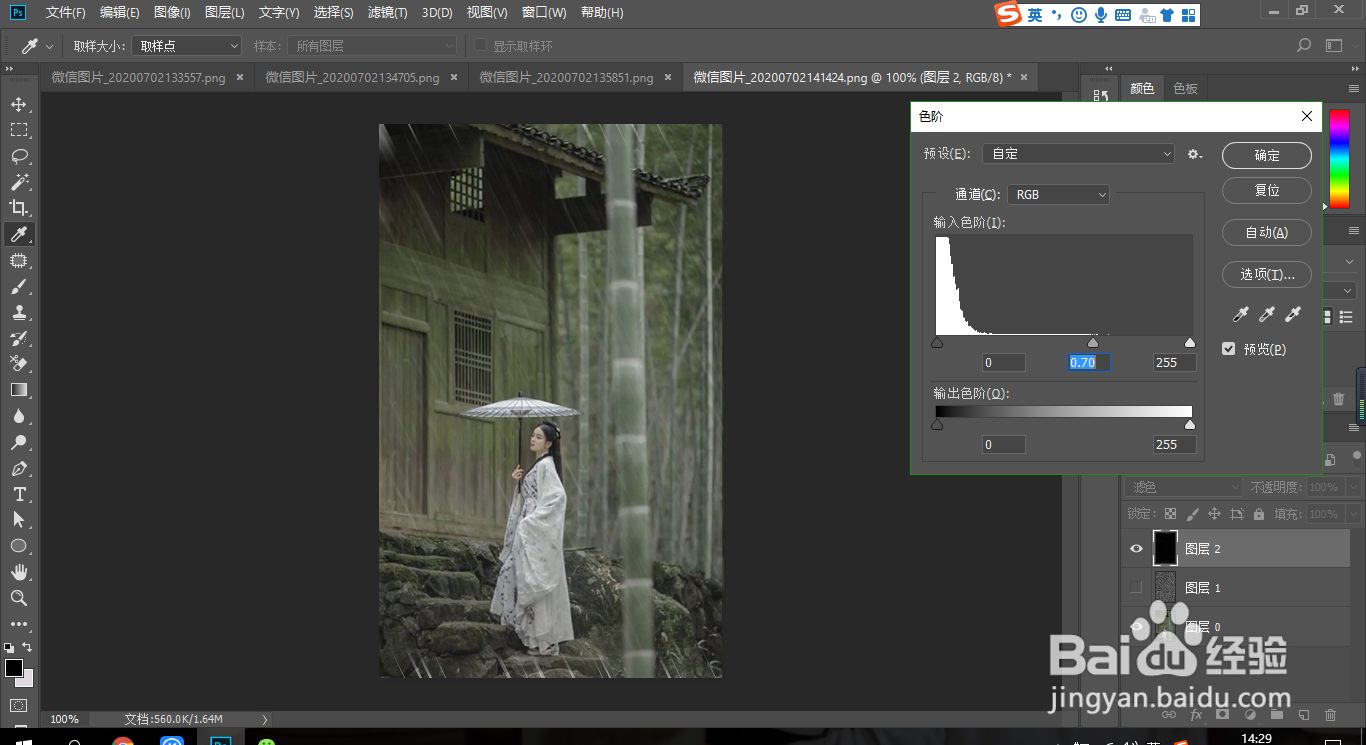Click the input midtone gray slider
The height and width of the screenshot is (745, 1366).
(x=1093, y=343)
